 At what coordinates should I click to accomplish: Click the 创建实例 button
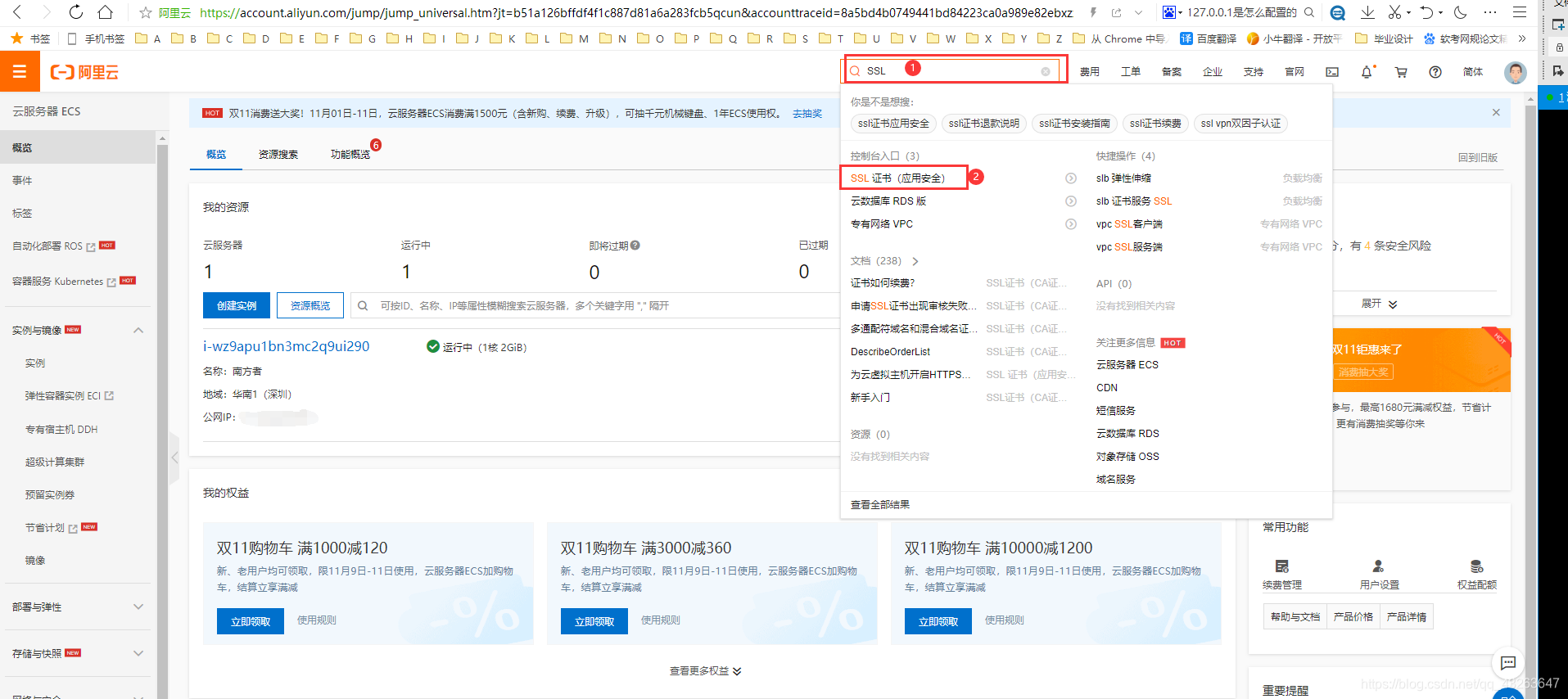click(237, 305)
